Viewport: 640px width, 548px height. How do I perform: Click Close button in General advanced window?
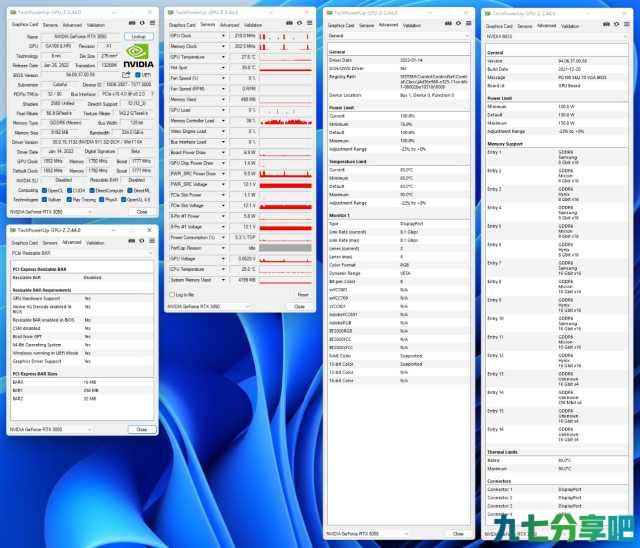click(458, 534)
